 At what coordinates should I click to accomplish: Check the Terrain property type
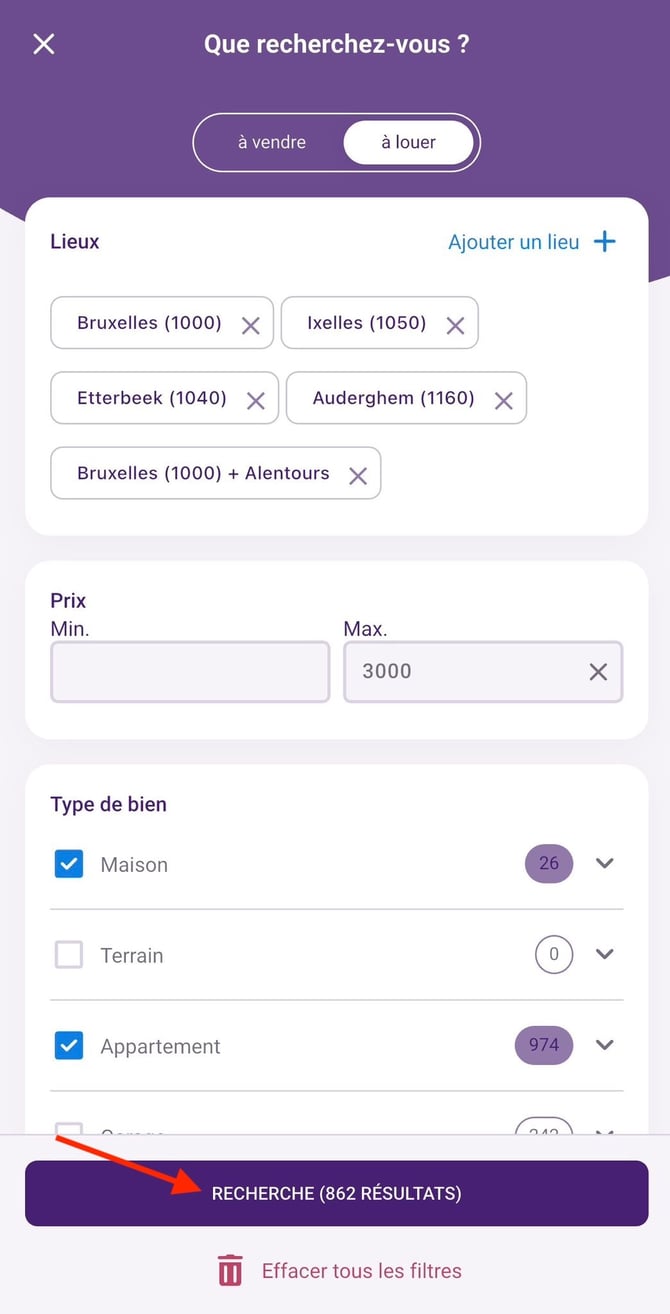click(68, 955)
